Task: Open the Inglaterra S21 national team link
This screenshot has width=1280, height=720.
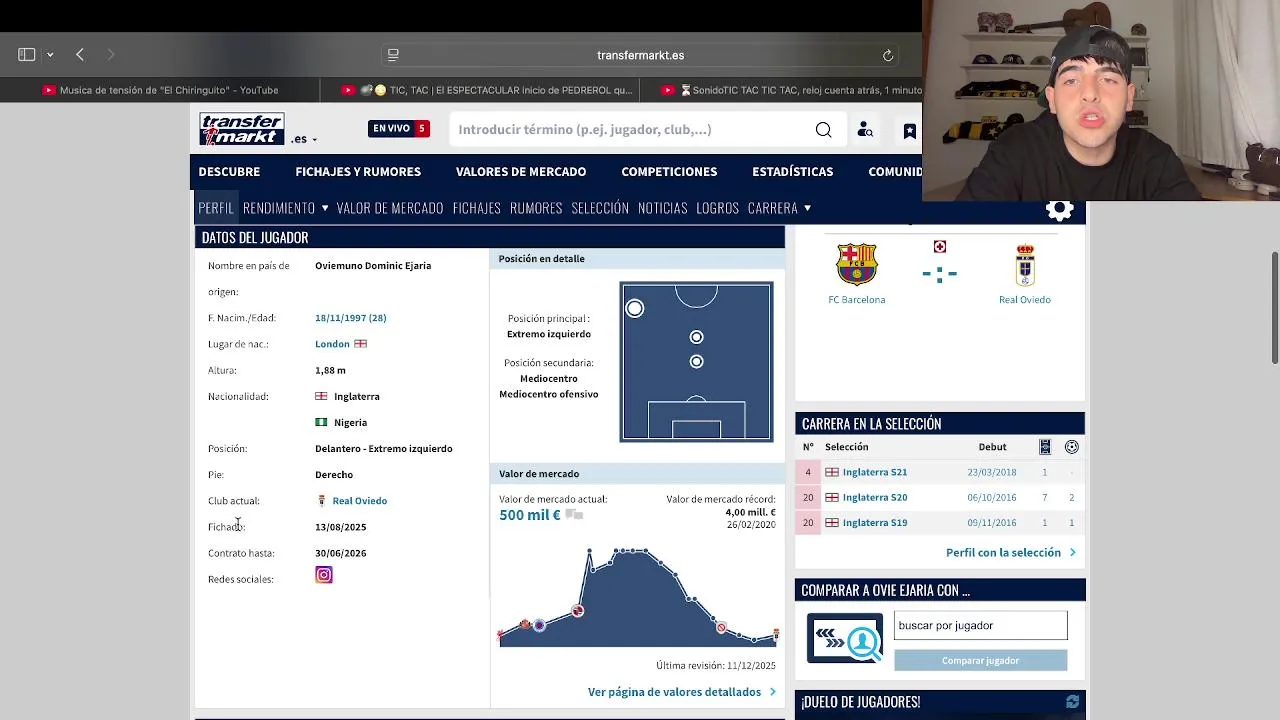Action: click(875, 472)
